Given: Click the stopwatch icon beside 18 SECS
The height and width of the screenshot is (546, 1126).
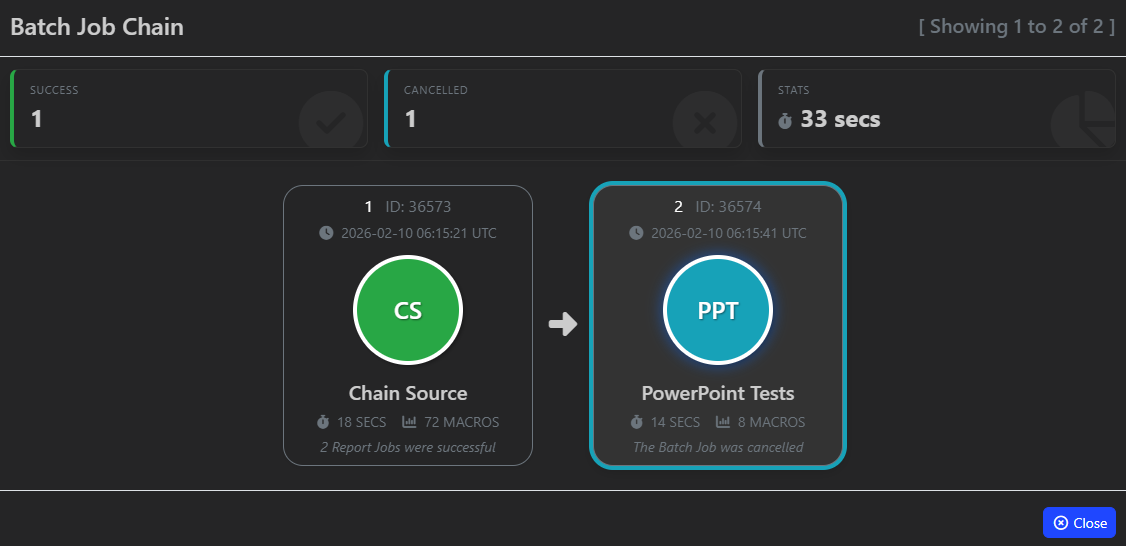Looking at the screenshot, I should [x=322, y=422].
